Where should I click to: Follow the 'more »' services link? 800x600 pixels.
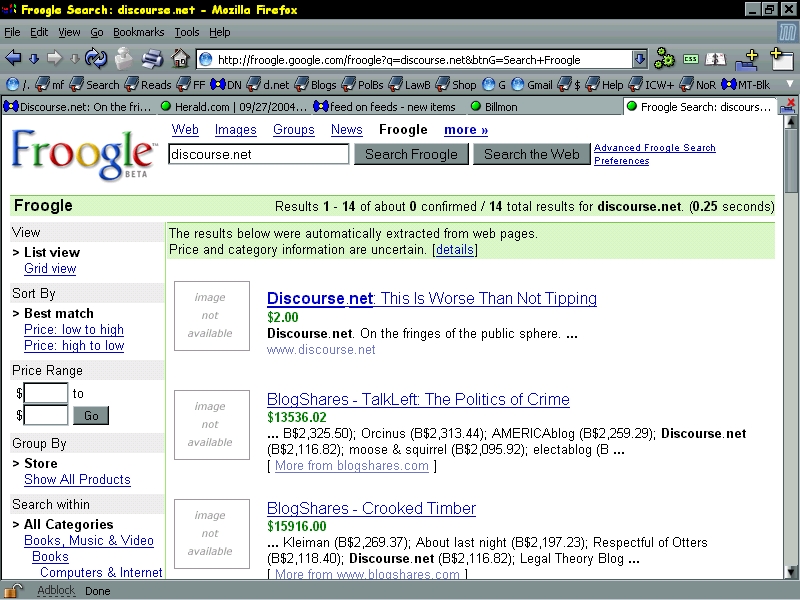(466, 130)
